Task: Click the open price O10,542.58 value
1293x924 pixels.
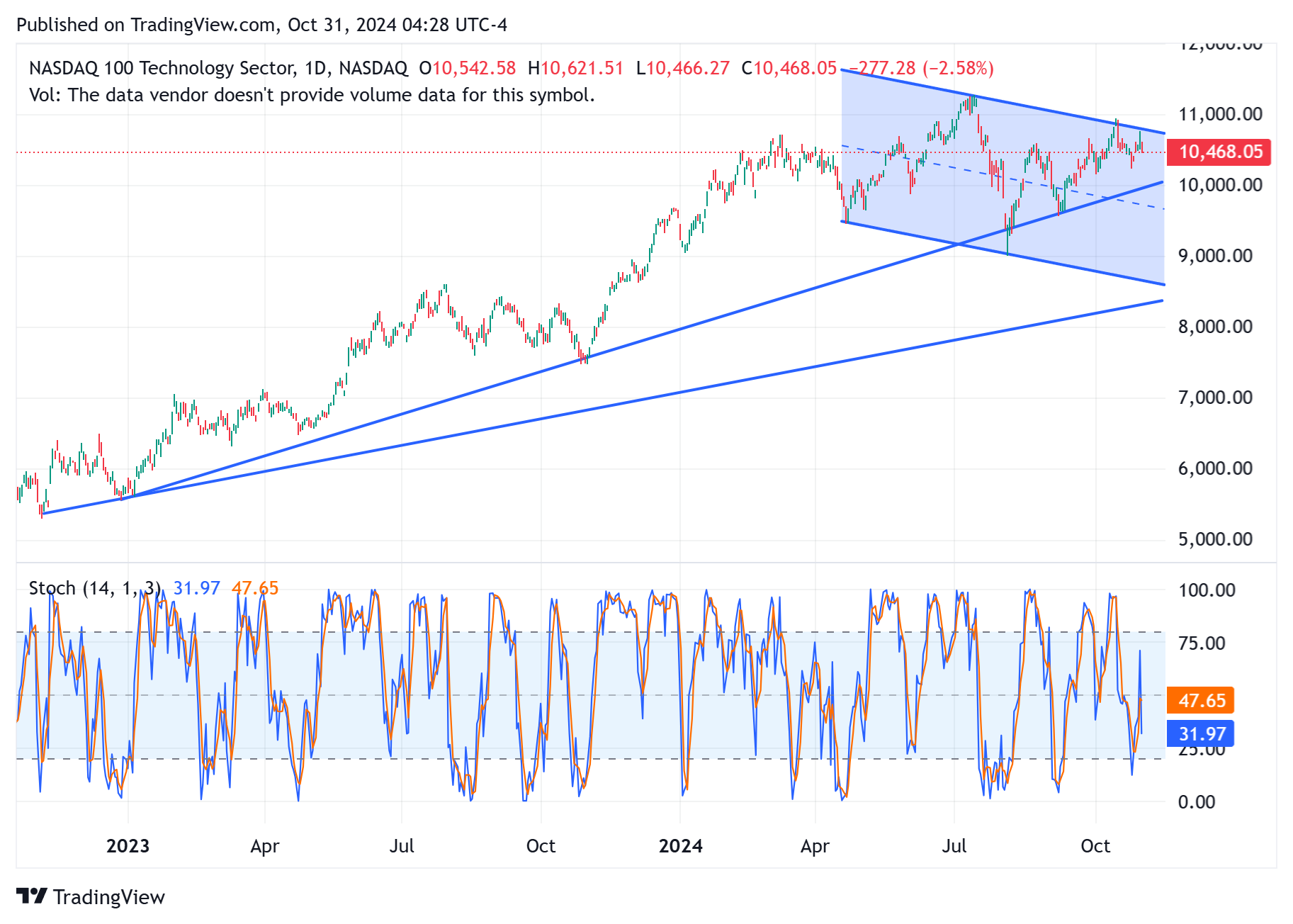Action: coord(468,68)
